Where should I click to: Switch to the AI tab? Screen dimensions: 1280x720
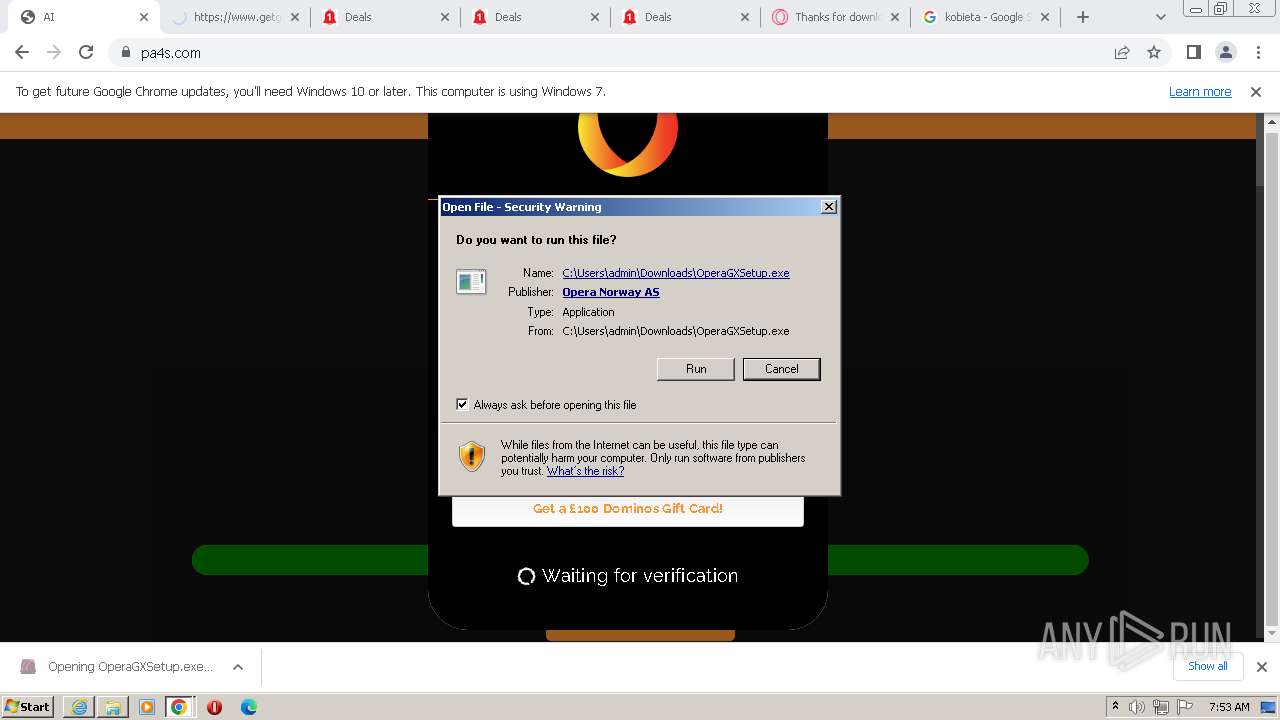click(x=84, y=17)
